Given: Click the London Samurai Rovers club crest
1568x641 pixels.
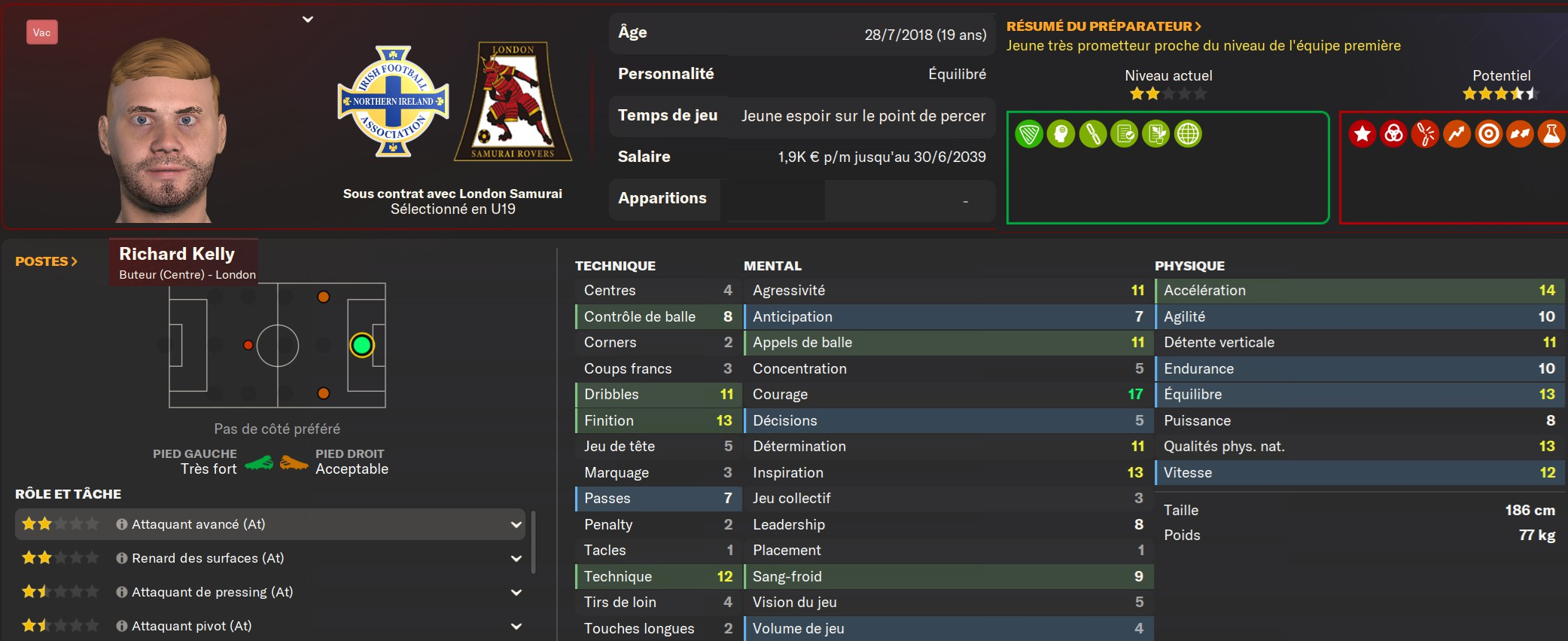Looking at the screenshot, I should tap(513, 102).
